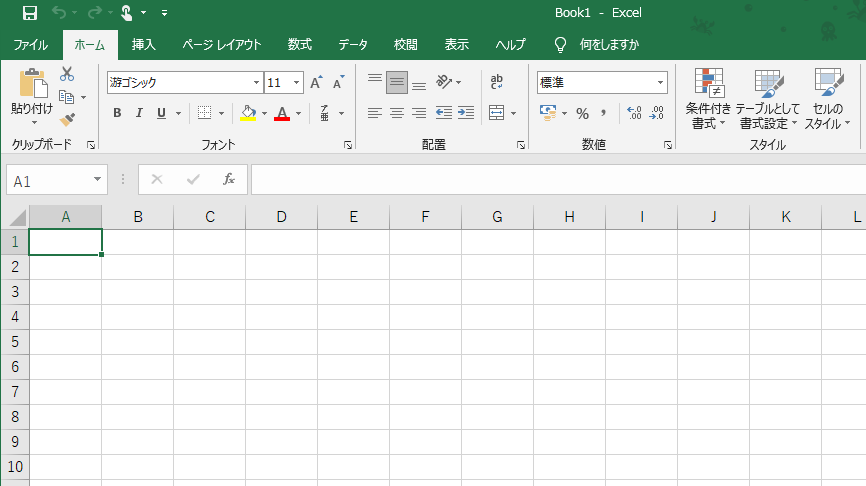Decrease font size with small A icon
The image size is (866, 486).
(x=338, y=82)
